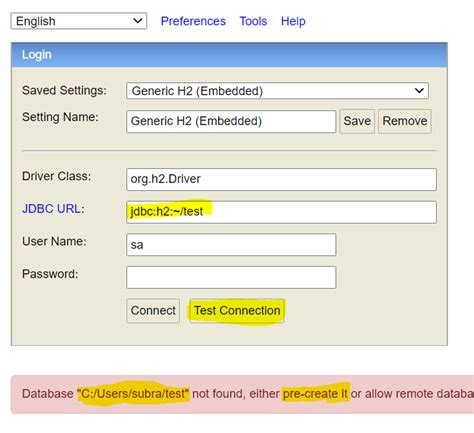Open the Tools link
The width and height of the screenshot is (474, 433).
[253, 21]
